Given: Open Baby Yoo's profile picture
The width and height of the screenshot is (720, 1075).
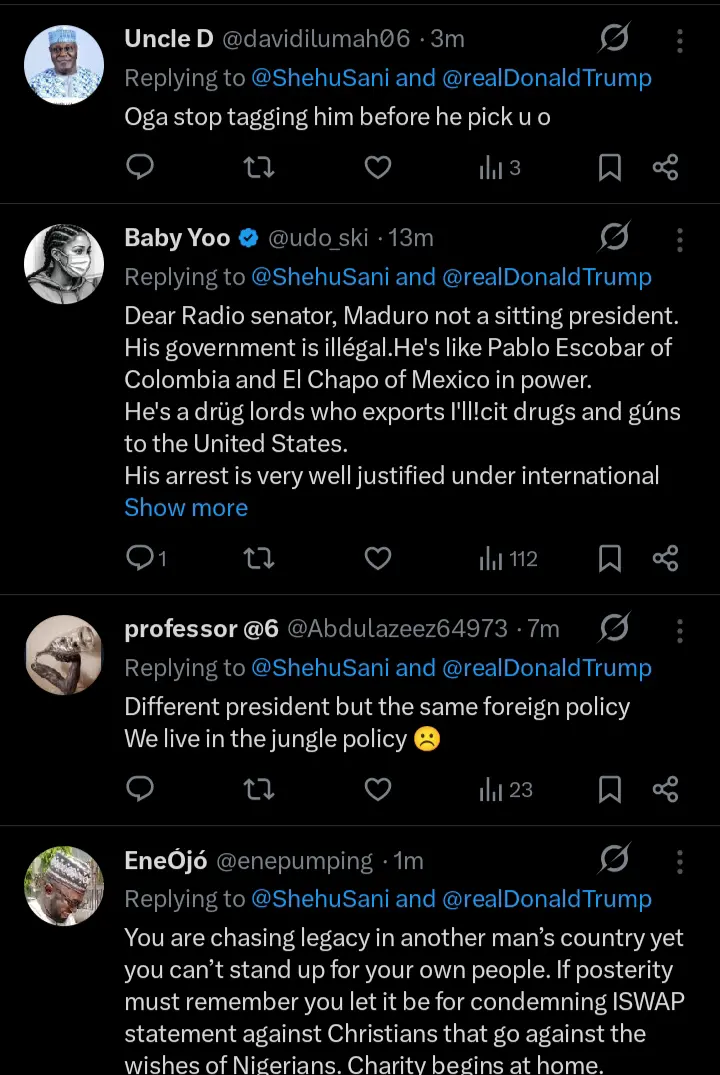Looking at the screenshot, I should click(64, 264).
